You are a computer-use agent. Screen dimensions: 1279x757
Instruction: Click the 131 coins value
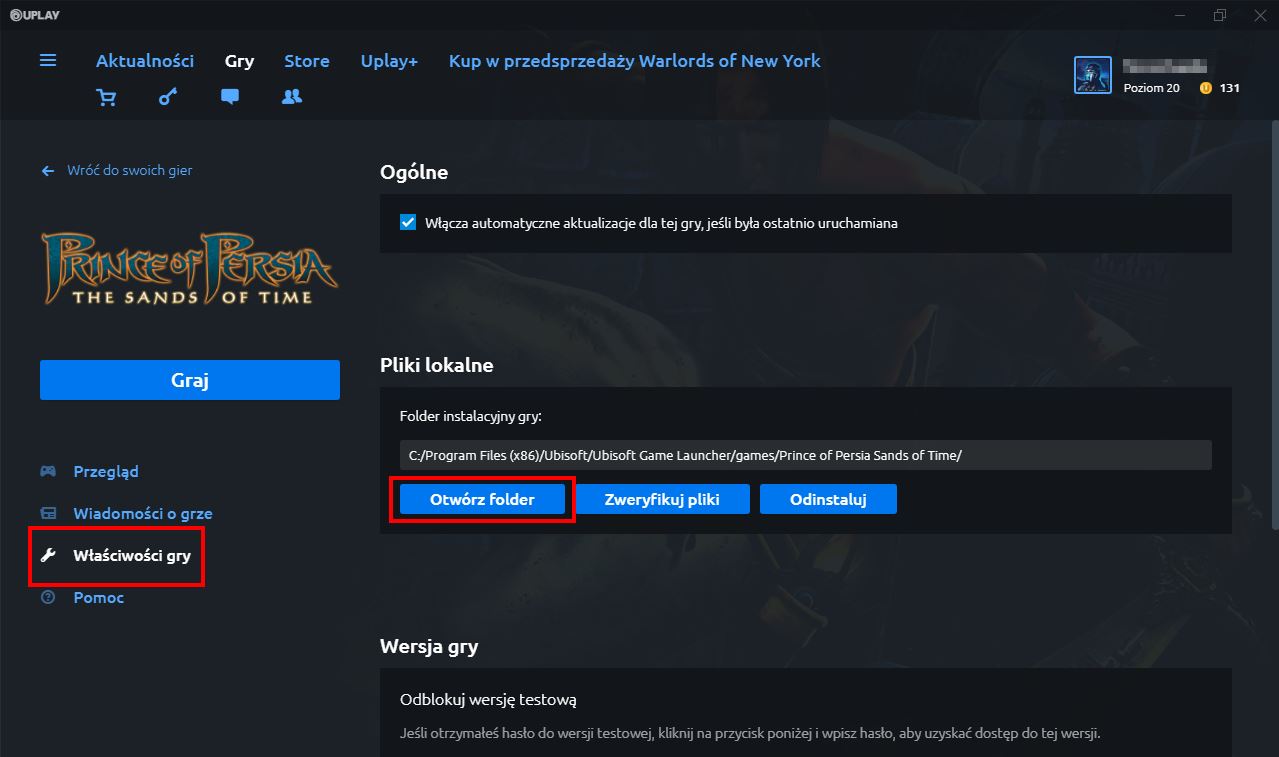[1230, 88]
